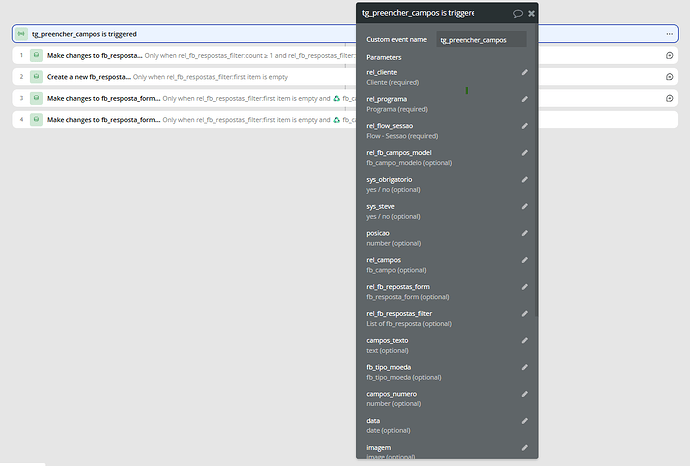Click the database icon on step 3

coord(37,98)
